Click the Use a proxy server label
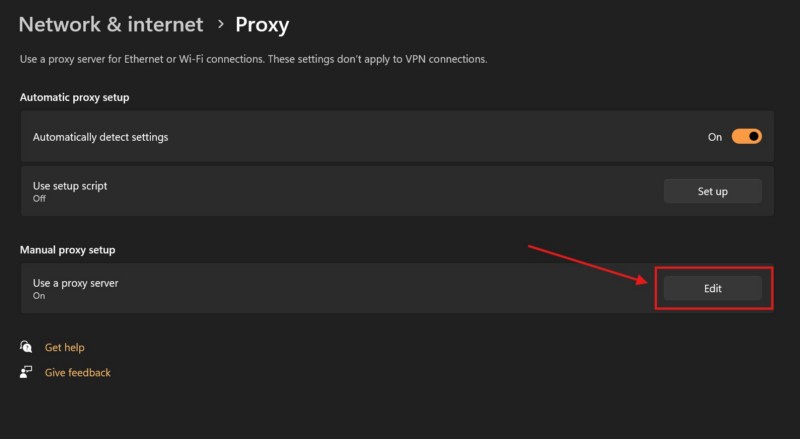Image resolution: width=800 pixels, height=439 pixels. (x=76, y=283)
